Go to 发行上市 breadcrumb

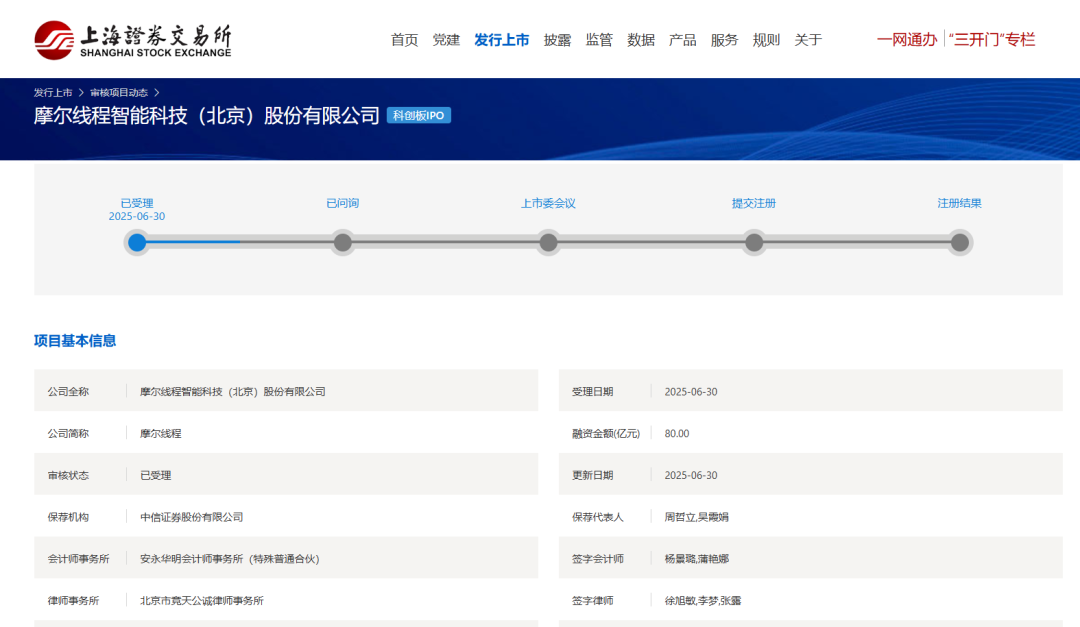coord(53,92)
